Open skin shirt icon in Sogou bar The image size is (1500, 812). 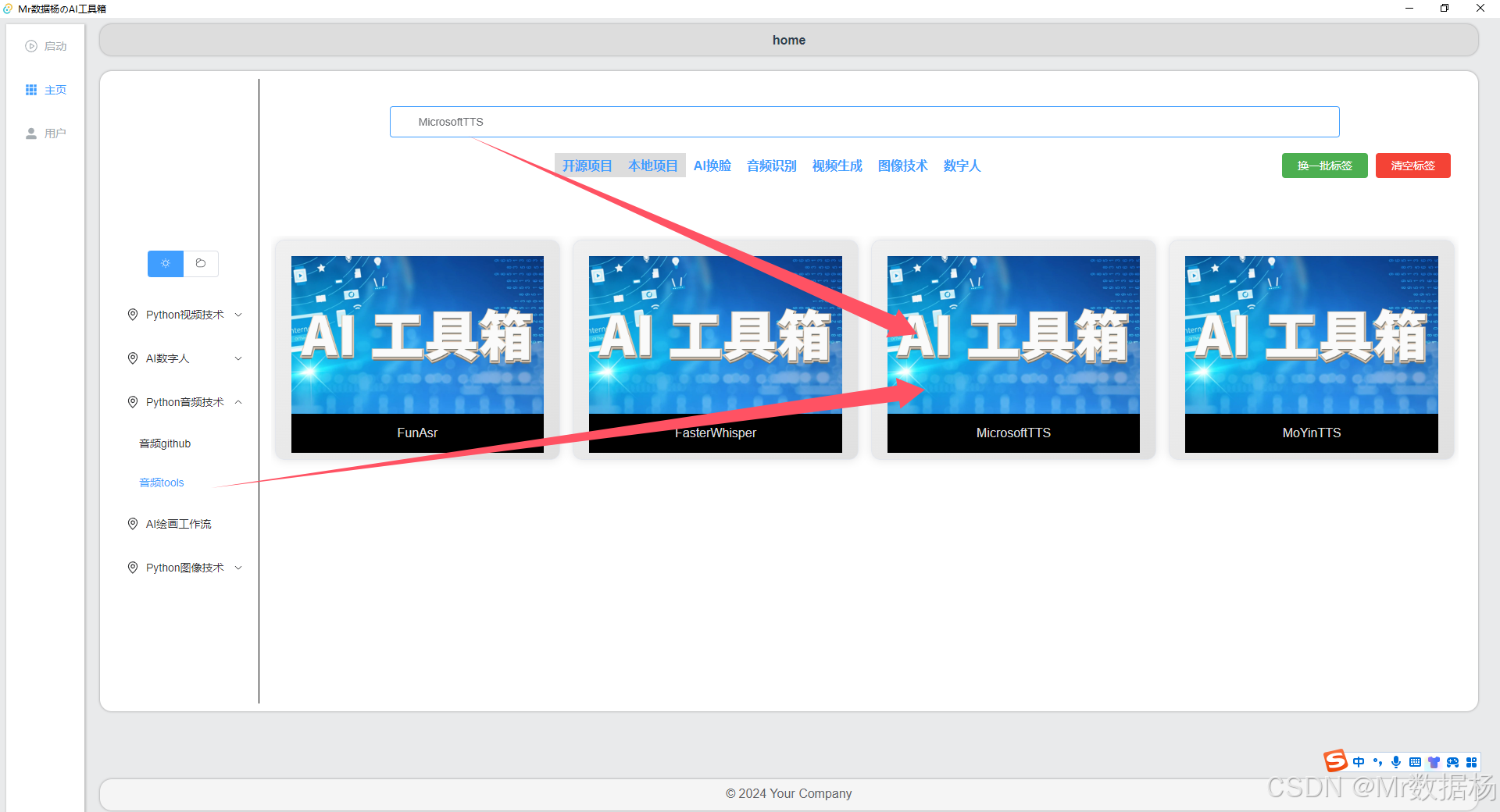coord(1434,762)
